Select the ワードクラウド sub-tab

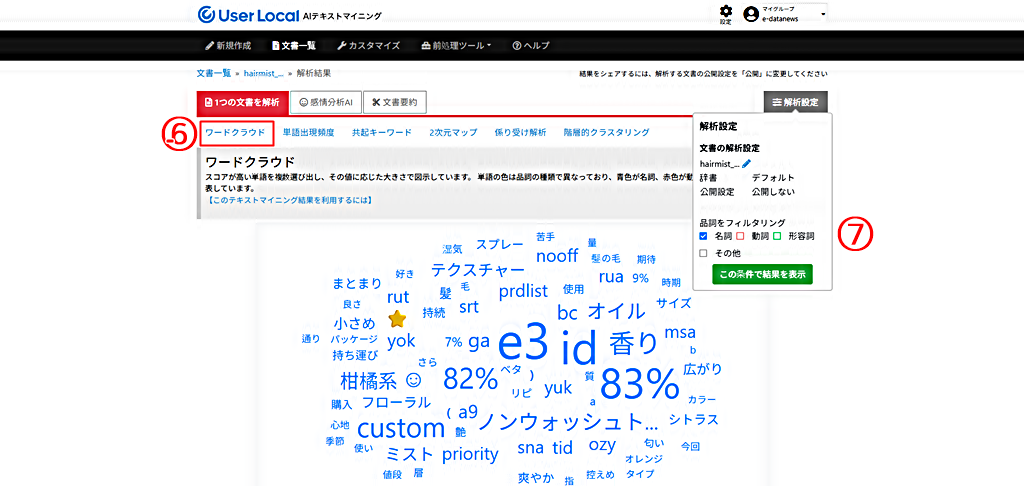[x=235, y=132]
